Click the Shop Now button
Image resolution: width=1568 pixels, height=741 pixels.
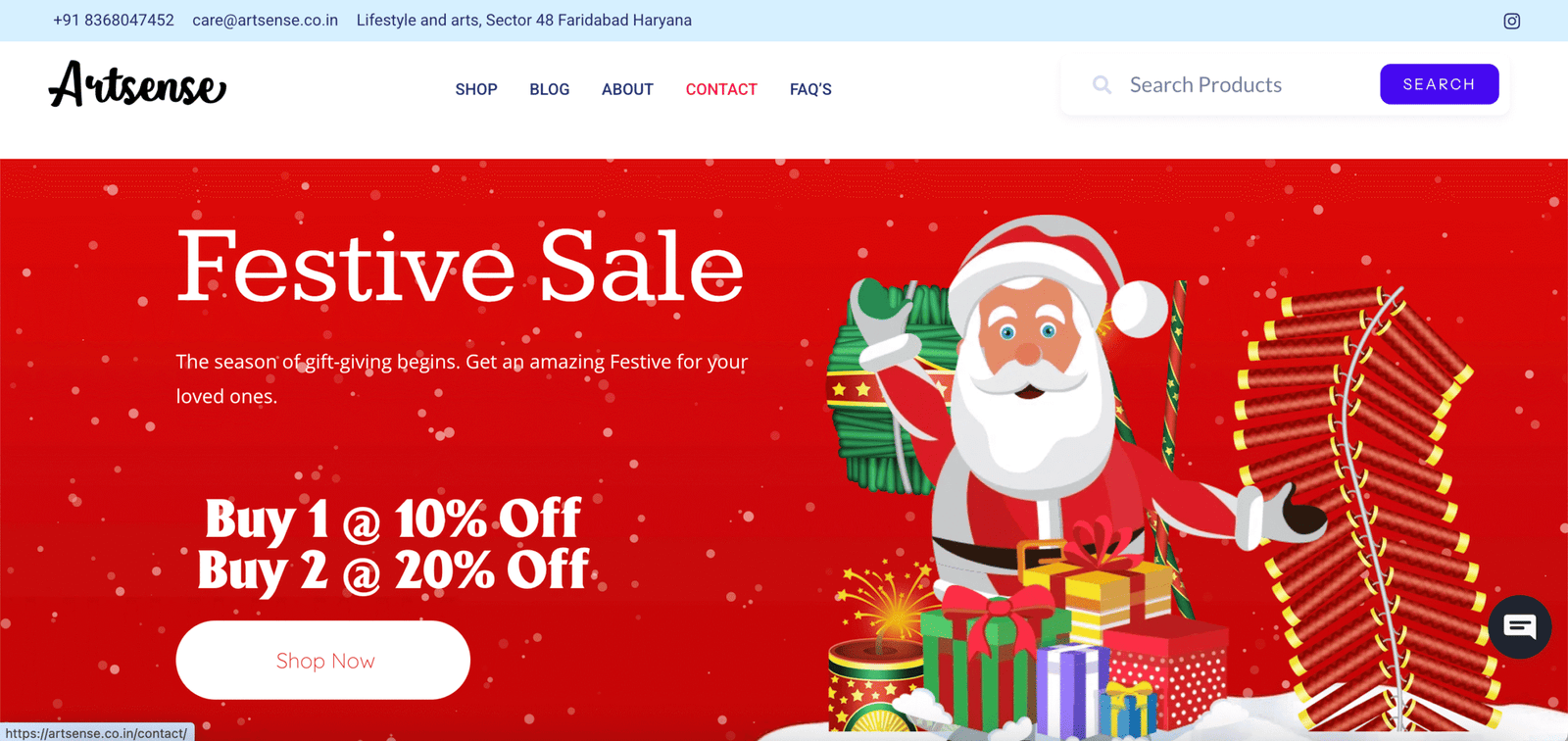(x=323, y=660)
